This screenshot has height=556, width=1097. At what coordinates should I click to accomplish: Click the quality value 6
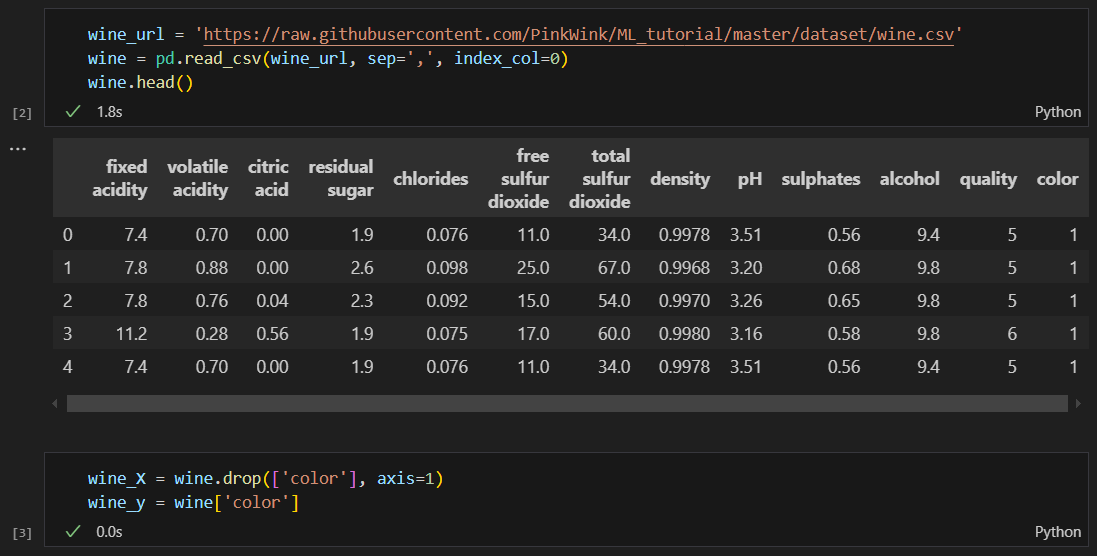1012,334
